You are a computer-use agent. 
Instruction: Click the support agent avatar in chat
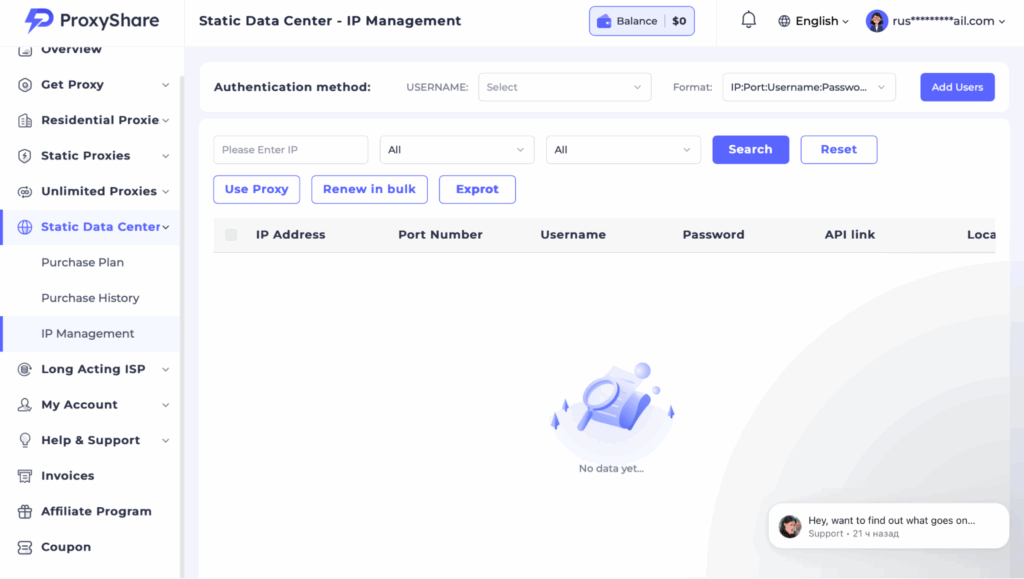point(790,526)
